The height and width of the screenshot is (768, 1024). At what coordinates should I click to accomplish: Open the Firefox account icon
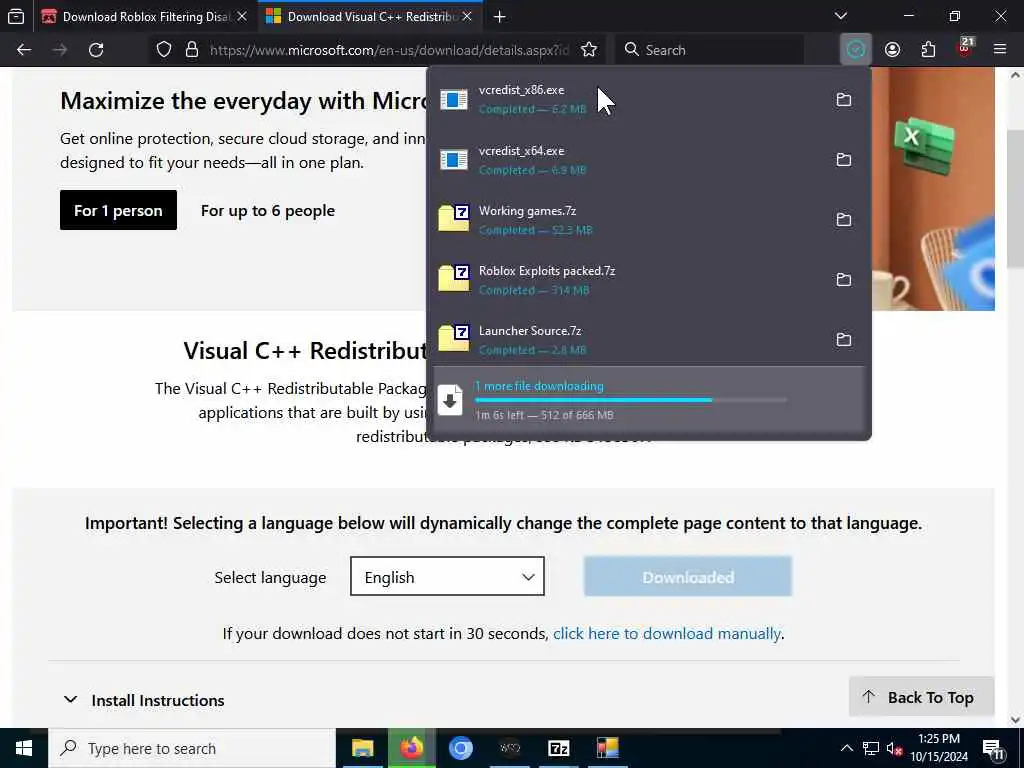point(892,50)
